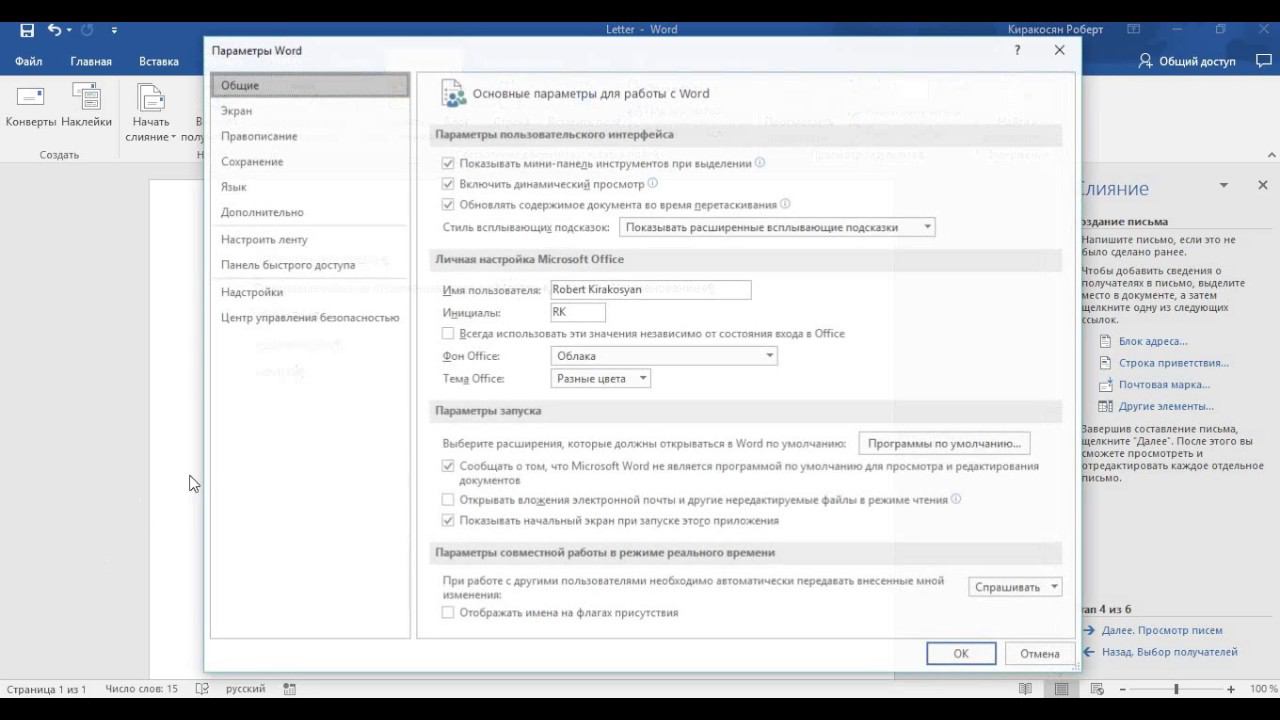Open the Дополнительно options category
1280x720 pixels.
click(310, 212)
